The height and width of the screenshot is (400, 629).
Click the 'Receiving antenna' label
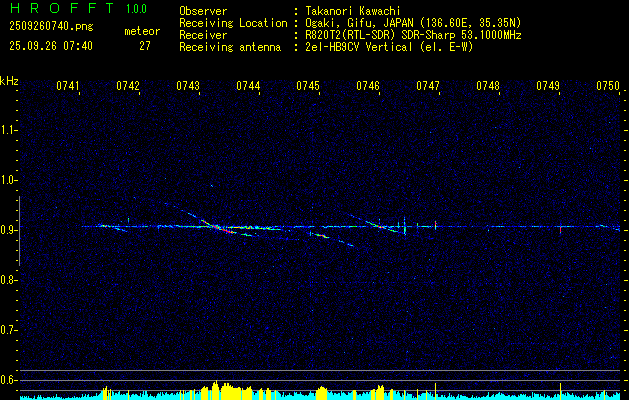click(x=230, y=47)
